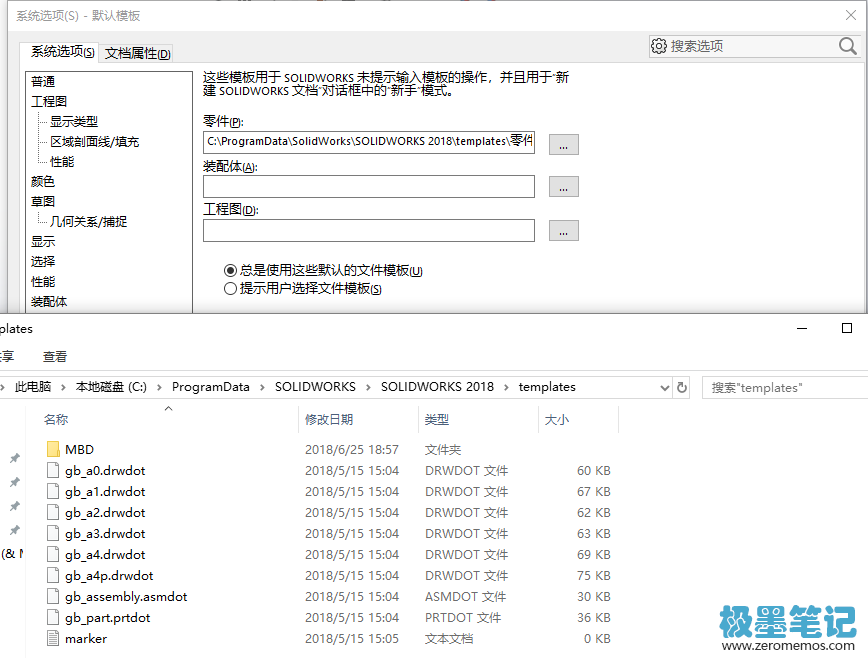
Task: Click the magnifier icon in search options
Action: [x=847, y=46]
